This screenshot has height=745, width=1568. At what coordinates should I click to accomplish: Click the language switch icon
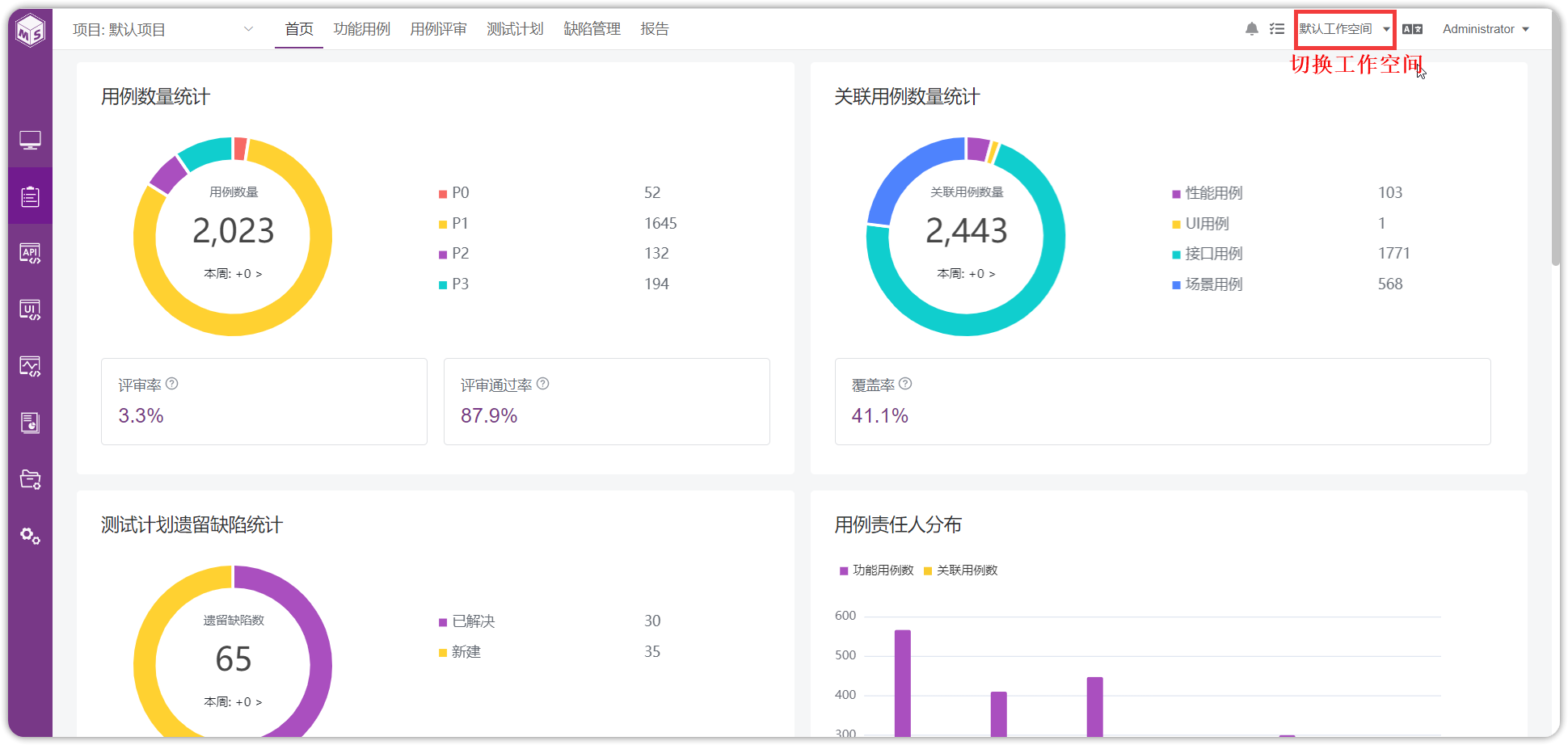click(x=1413, y=29)
